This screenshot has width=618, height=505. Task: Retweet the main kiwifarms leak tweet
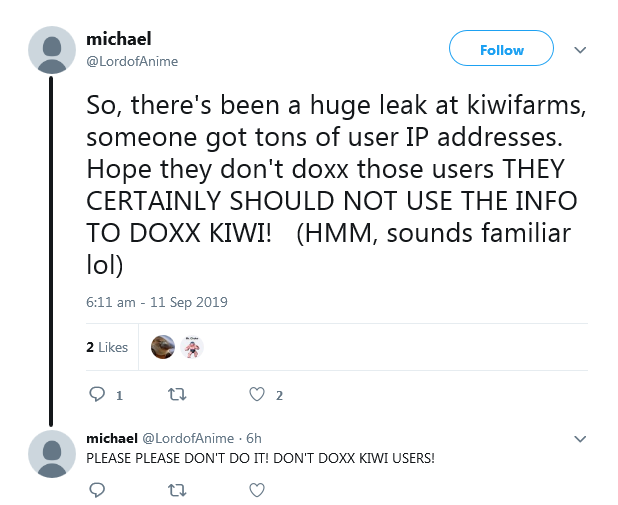pos(177,394)
